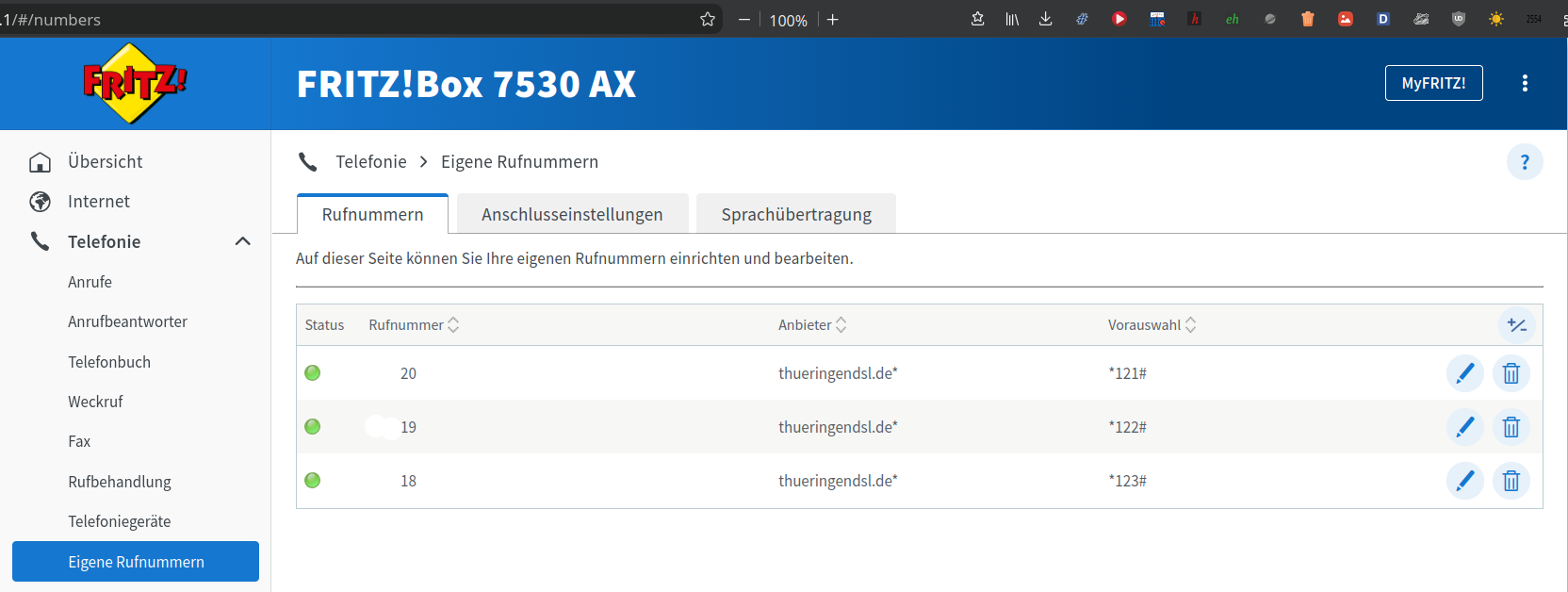This screenshot has width=1568, height=592.
Task: Open the MyFRITZ! button
Action: tap(1433, 83)
